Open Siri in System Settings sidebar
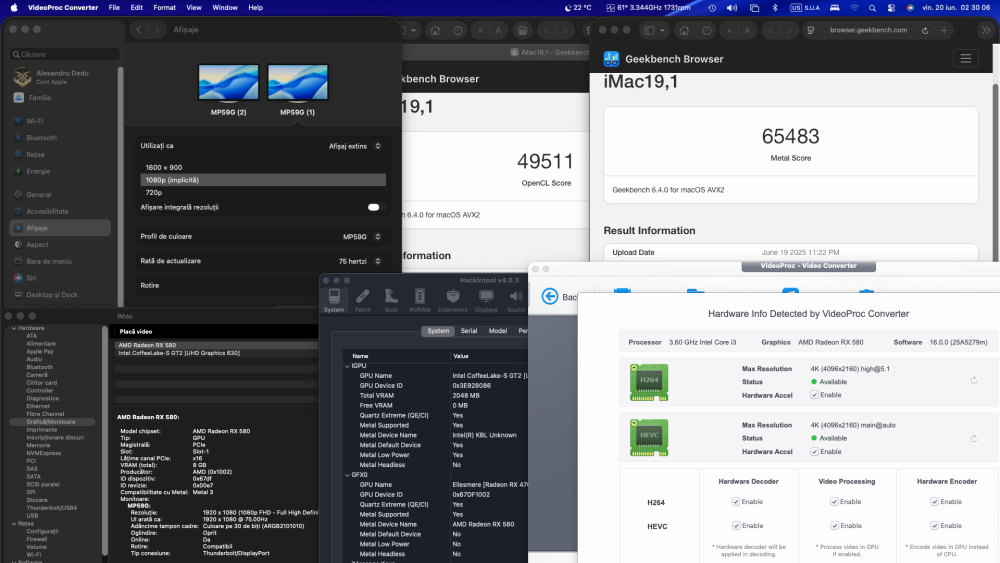The width and height of the screenshot is (1000, 563). pos(31,278)
